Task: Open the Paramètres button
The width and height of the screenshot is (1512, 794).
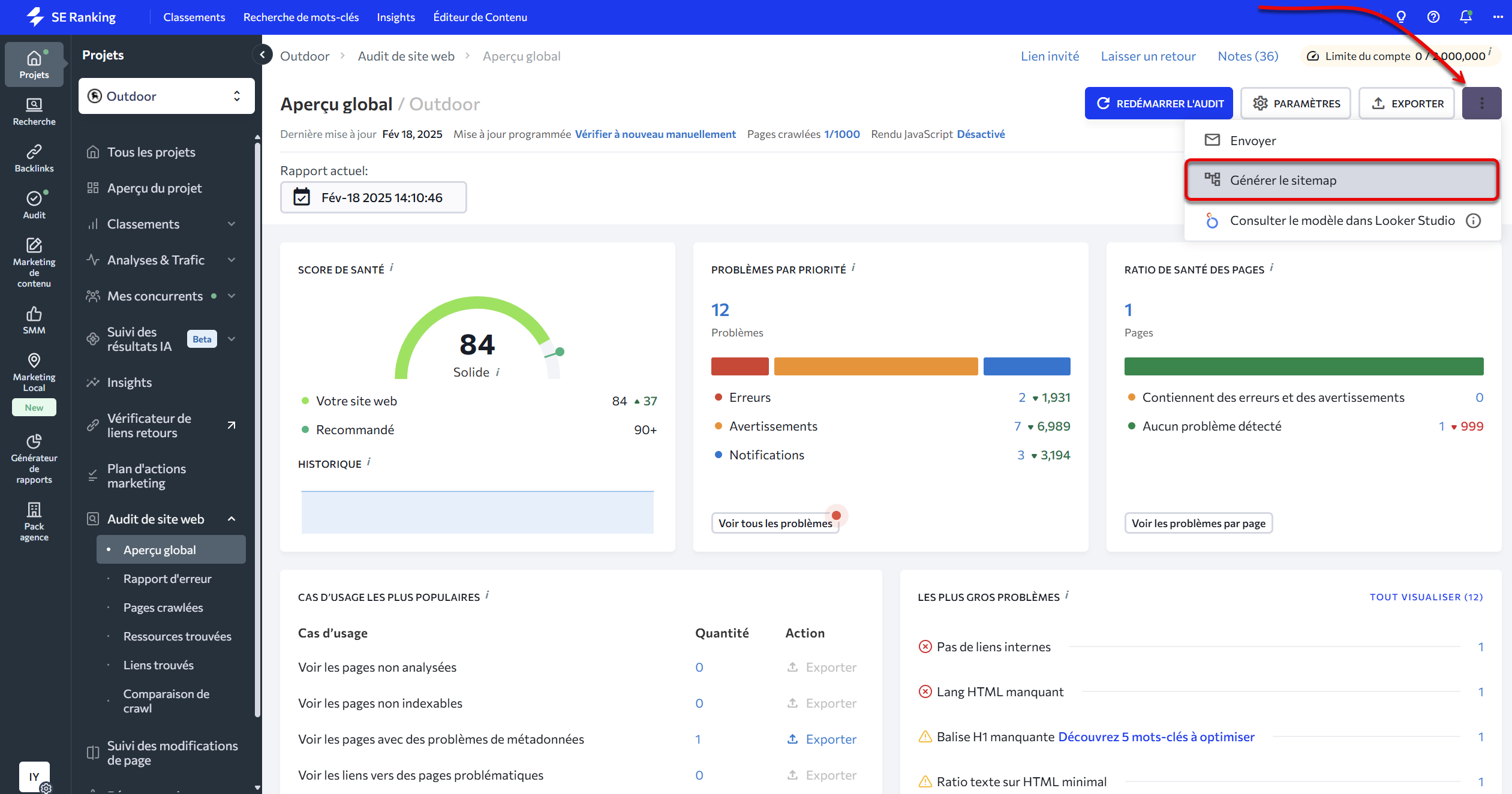Action: click(1295, 103)
